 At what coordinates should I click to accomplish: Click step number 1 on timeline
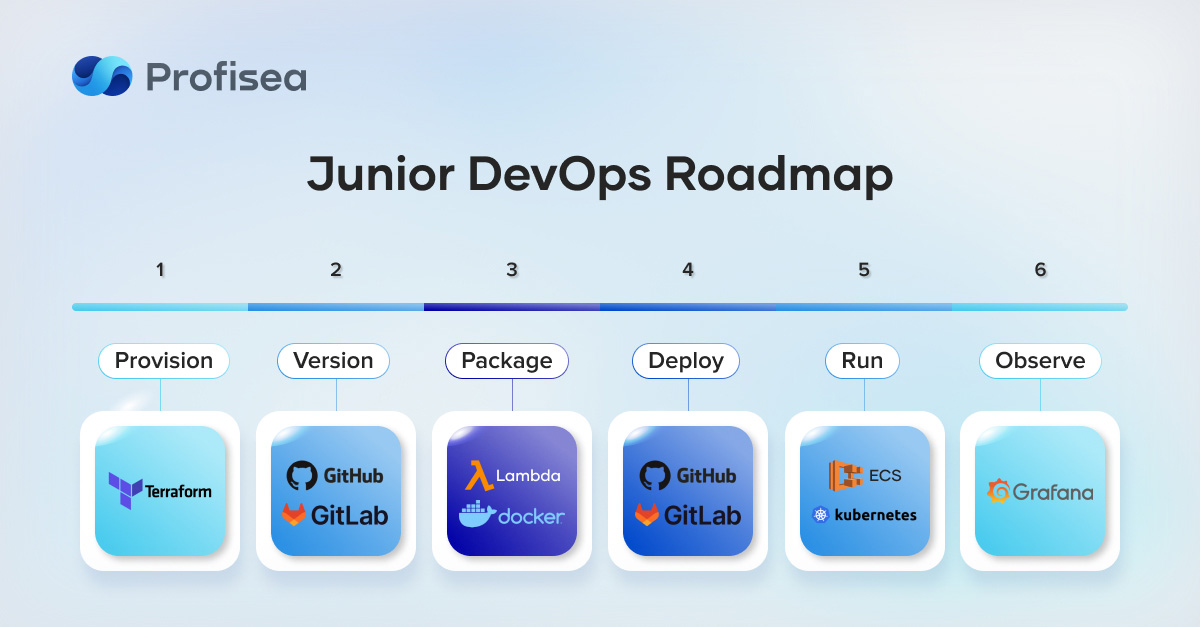click(x=160, y=269)
